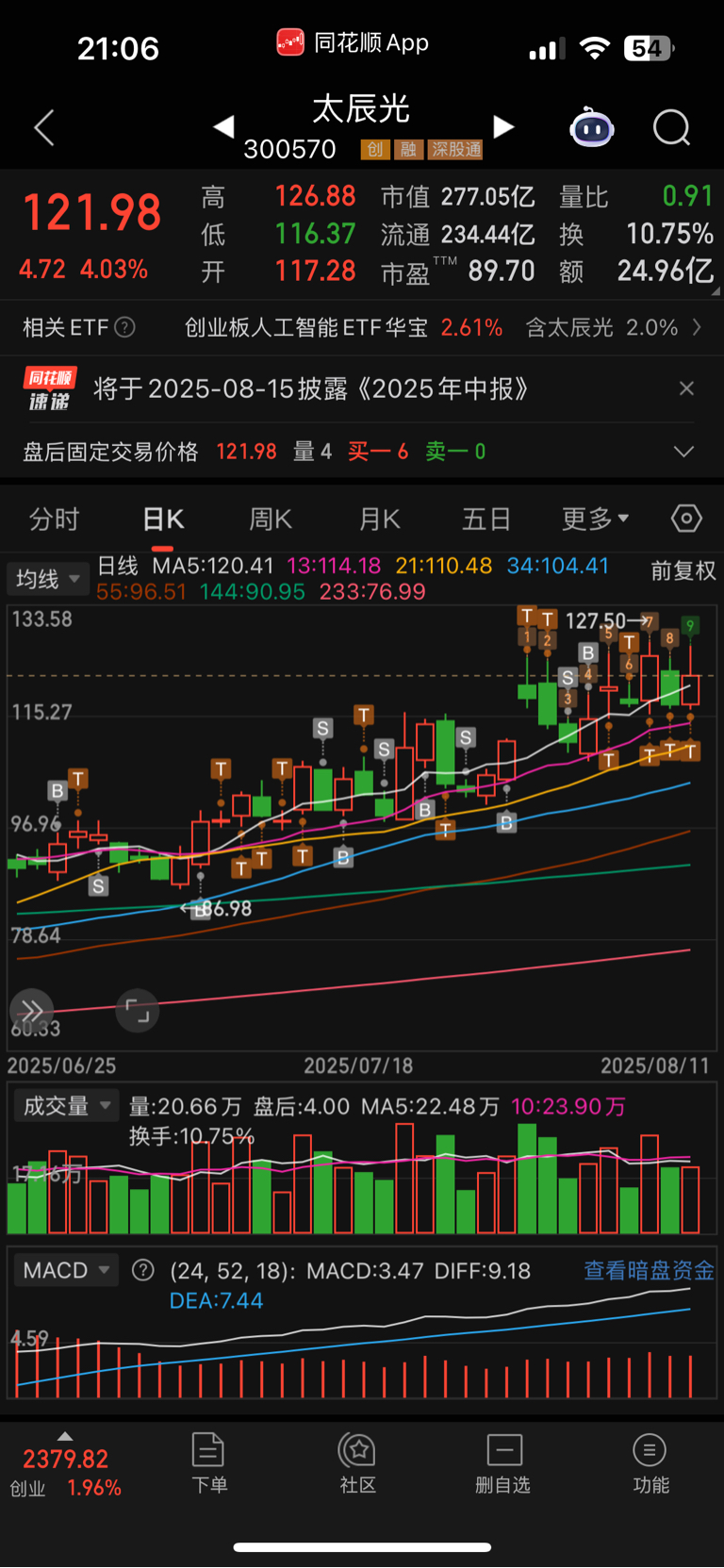Open related ETF list chevron
The height and width of the screenshot is (1568, 724).
(x=698, y=327)
